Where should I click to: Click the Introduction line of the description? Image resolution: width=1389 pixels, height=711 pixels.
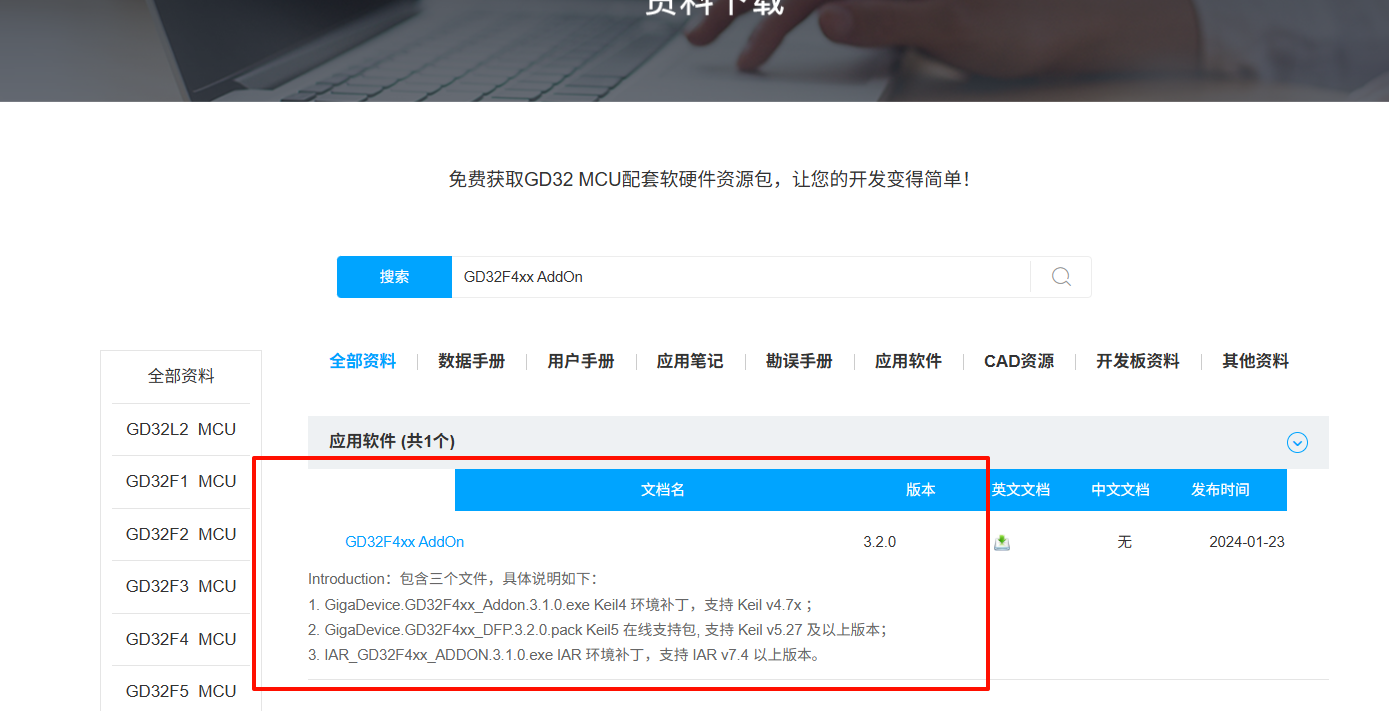coord(452,579)
